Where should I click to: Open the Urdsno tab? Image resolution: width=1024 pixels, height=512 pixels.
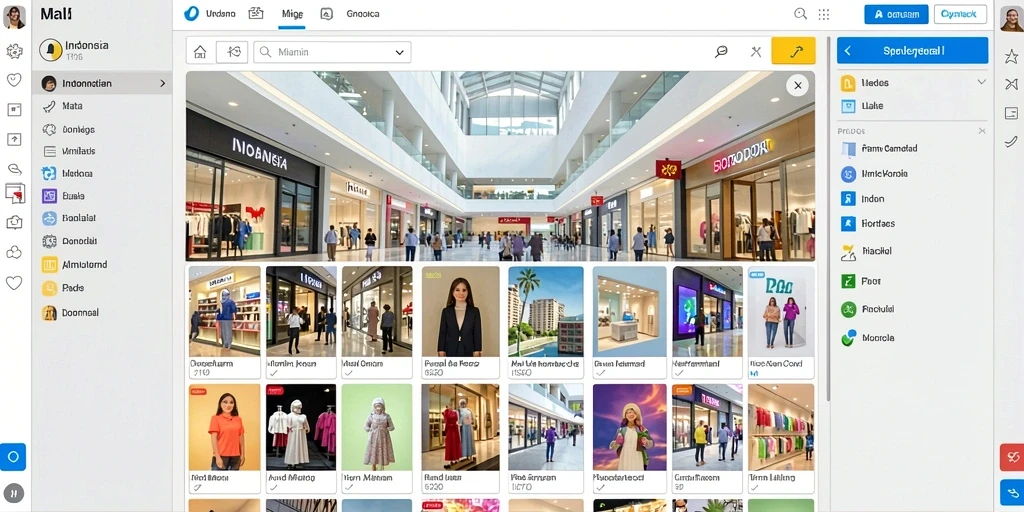click(x=210, y=14)
